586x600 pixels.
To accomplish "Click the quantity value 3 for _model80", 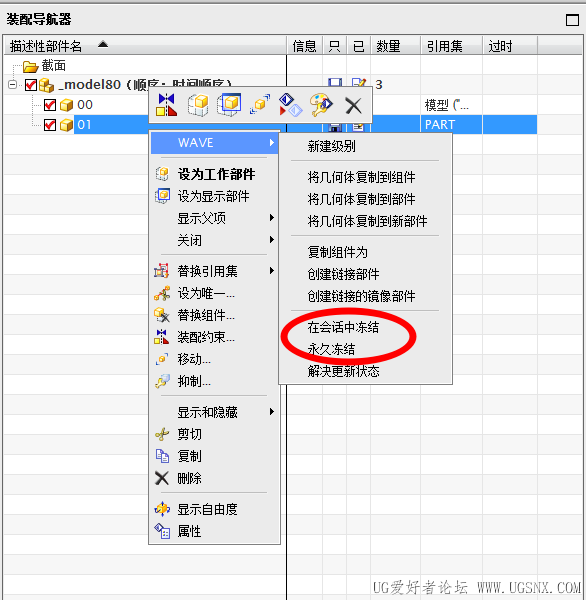I will click(379, 85).
